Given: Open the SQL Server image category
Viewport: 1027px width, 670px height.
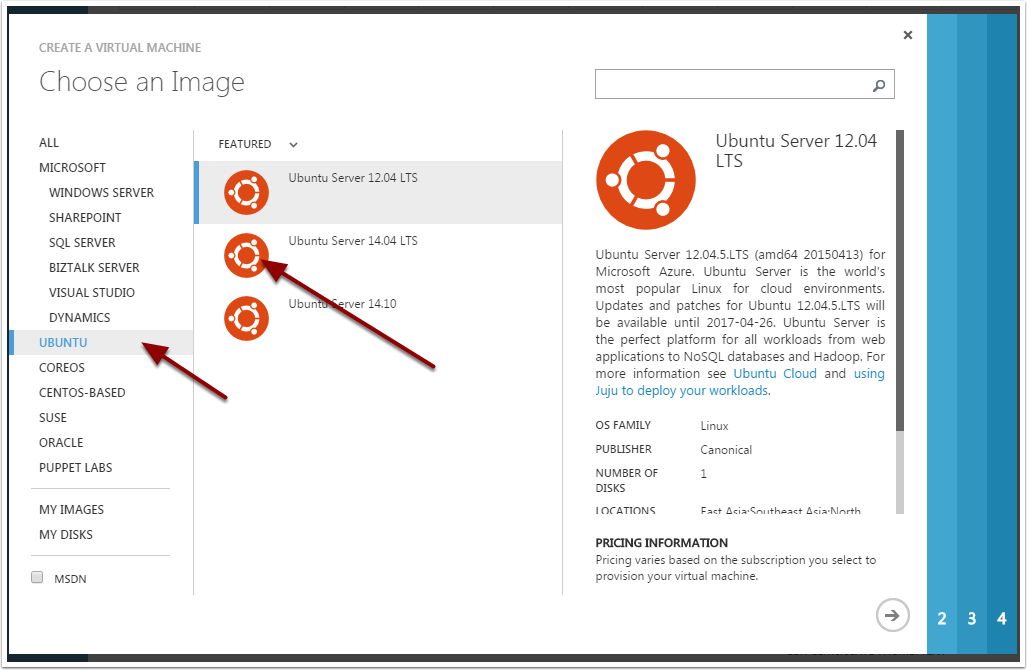Looking at the screenshot, I should (x=82, y=242).
